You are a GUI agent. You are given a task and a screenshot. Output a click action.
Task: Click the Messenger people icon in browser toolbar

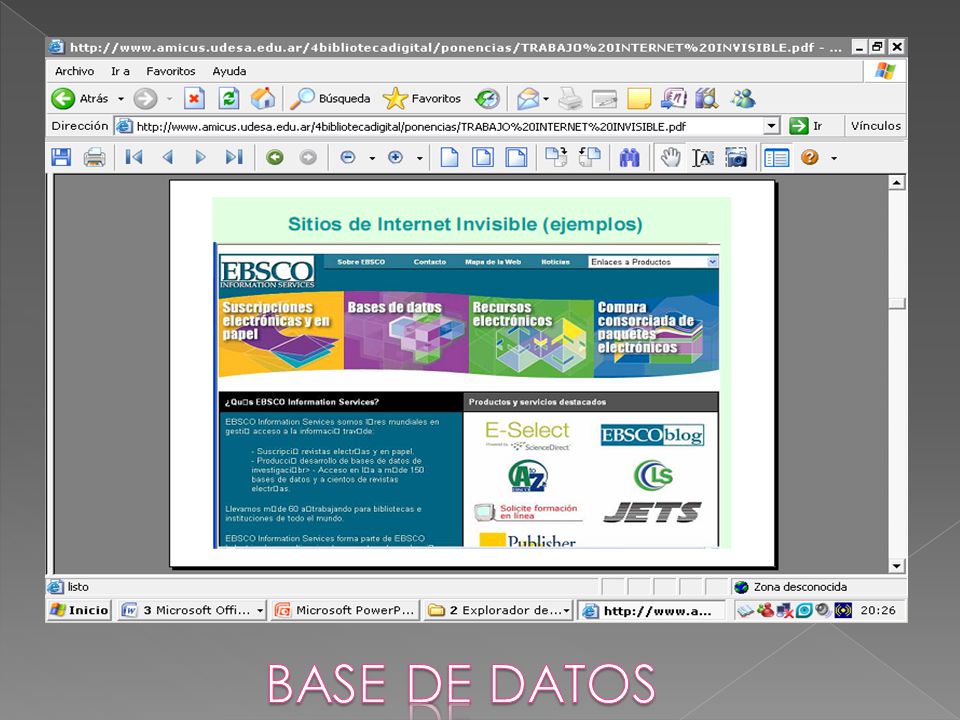(743, 99)
